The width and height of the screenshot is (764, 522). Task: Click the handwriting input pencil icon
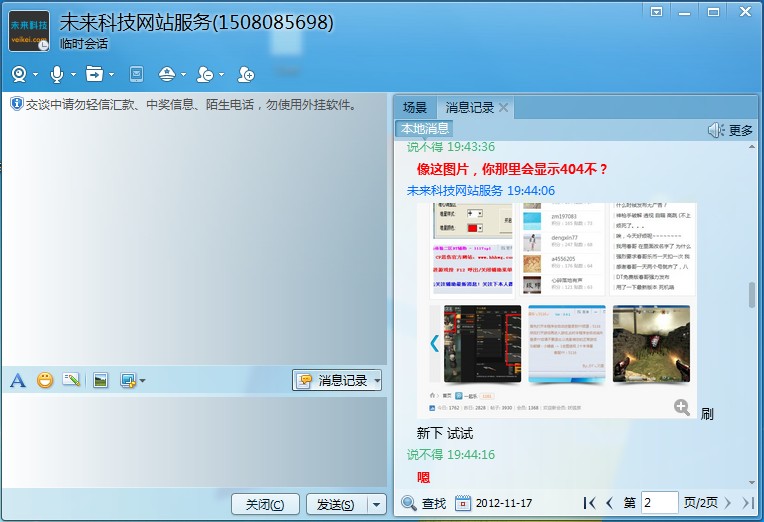[71, 380]
